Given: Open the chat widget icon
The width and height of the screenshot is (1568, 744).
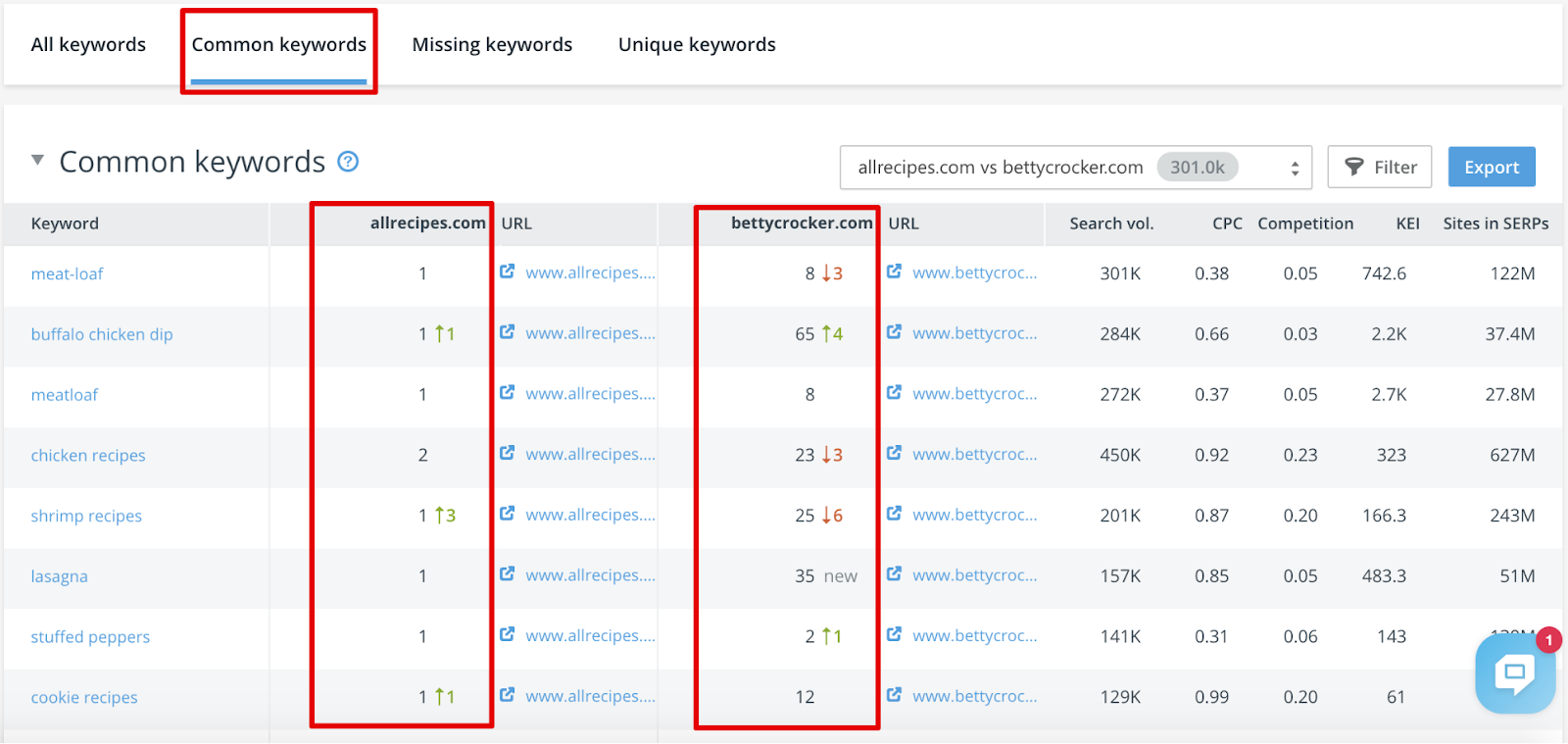Looking at the screenshot, I should click(1514, 673).
